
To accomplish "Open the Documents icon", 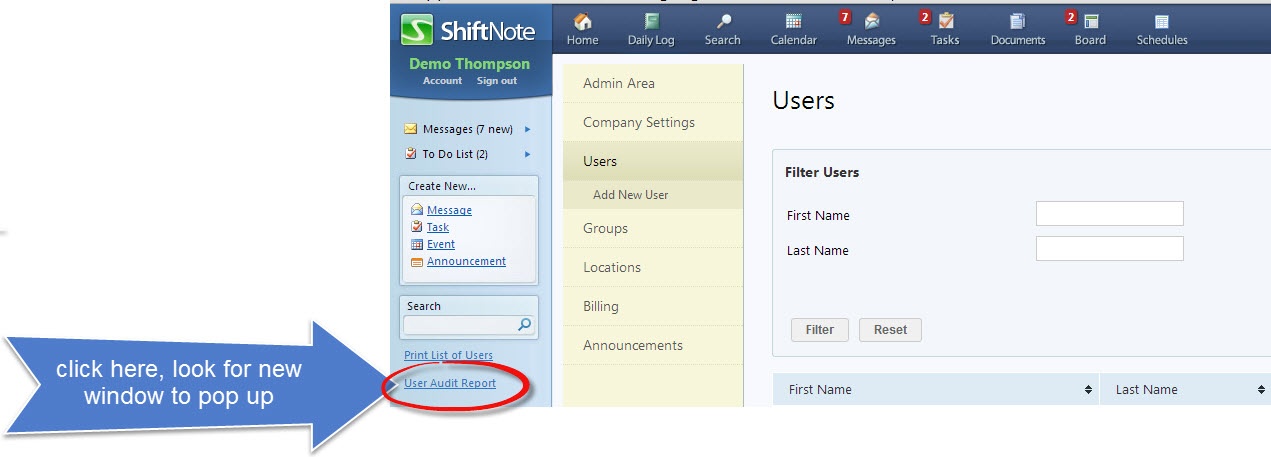I will tap(1017, 22).
